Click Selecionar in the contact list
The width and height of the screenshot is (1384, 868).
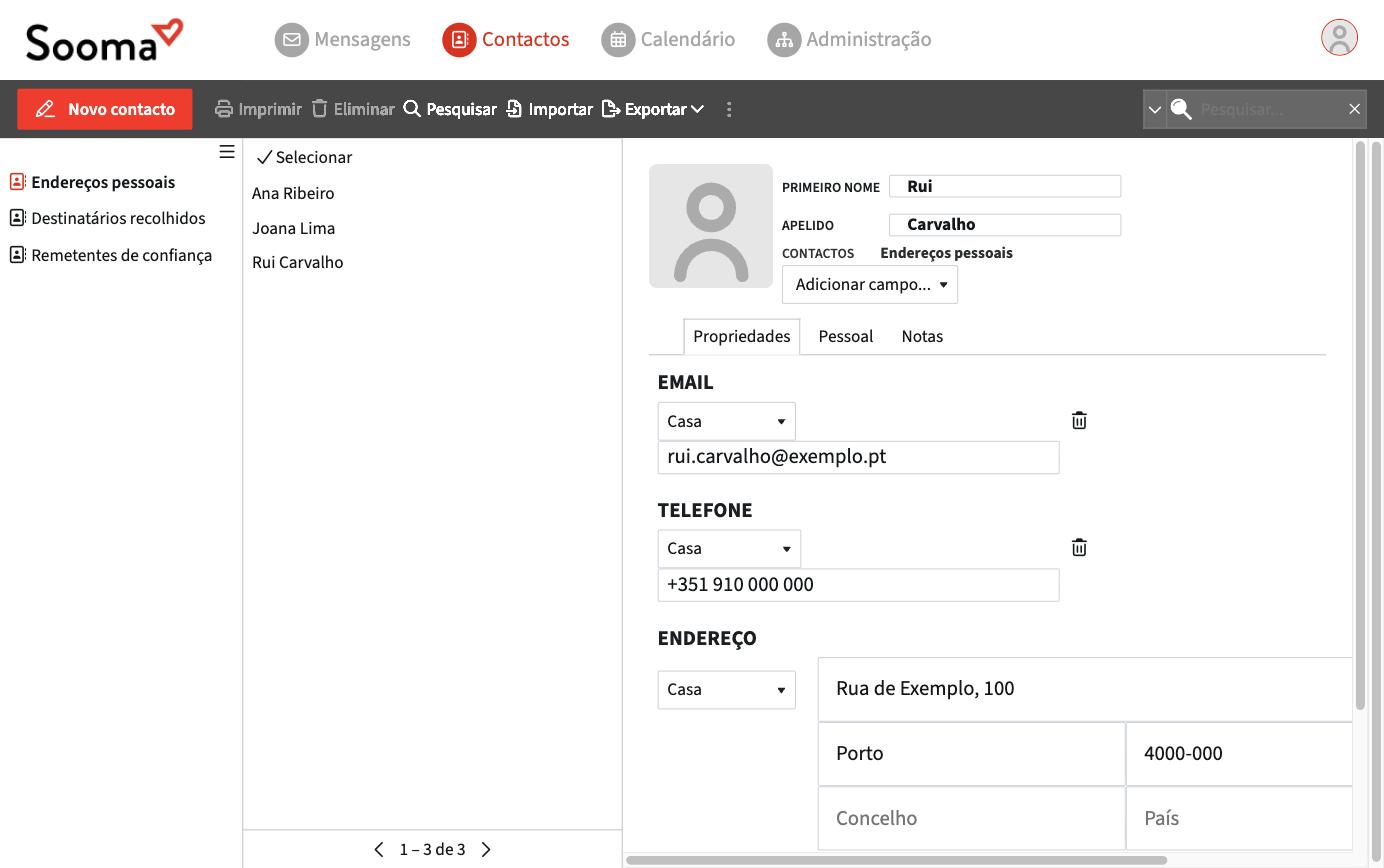[x=305, y=158]
